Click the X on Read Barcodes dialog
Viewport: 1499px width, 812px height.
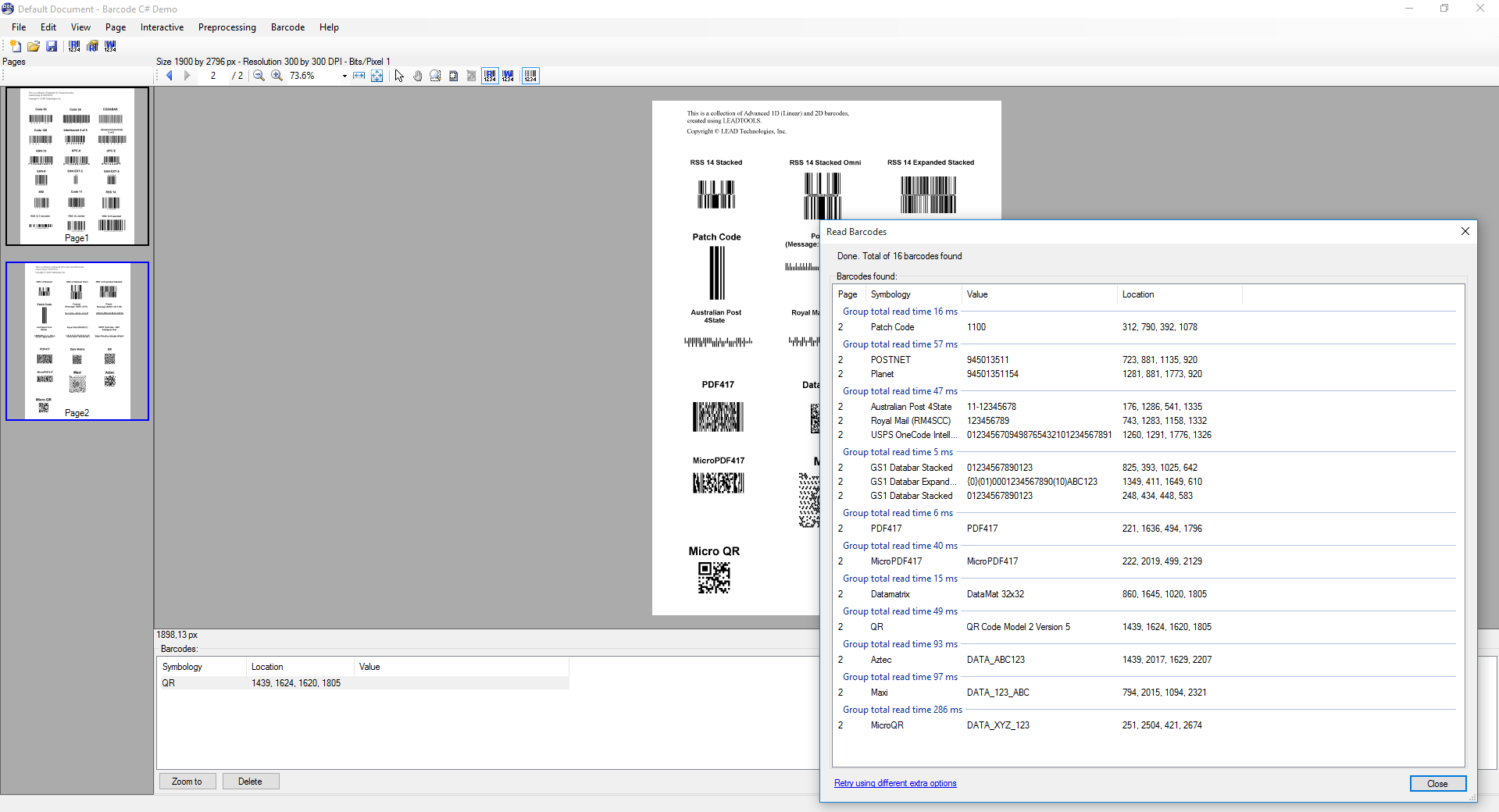(1465, 231)
